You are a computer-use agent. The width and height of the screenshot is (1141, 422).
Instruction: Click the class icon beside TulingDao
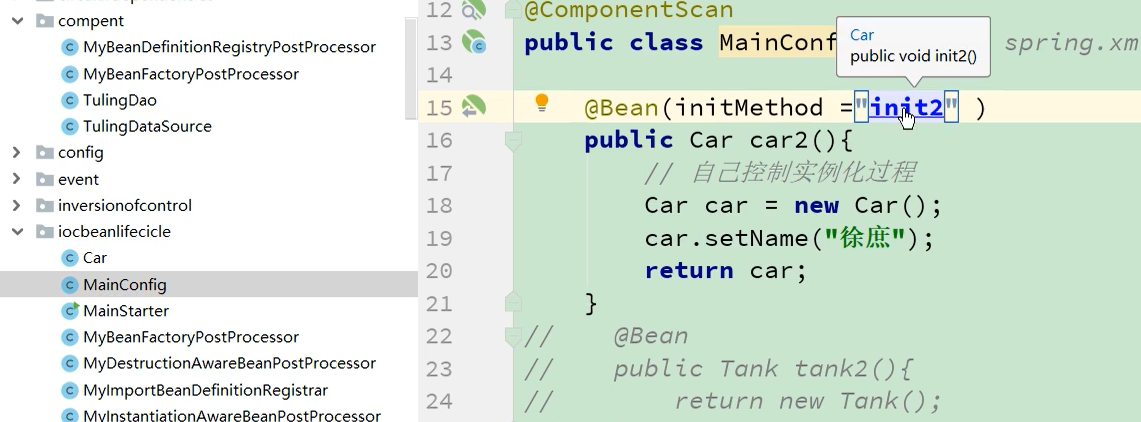pyautogui.click(x=70, y=100)
